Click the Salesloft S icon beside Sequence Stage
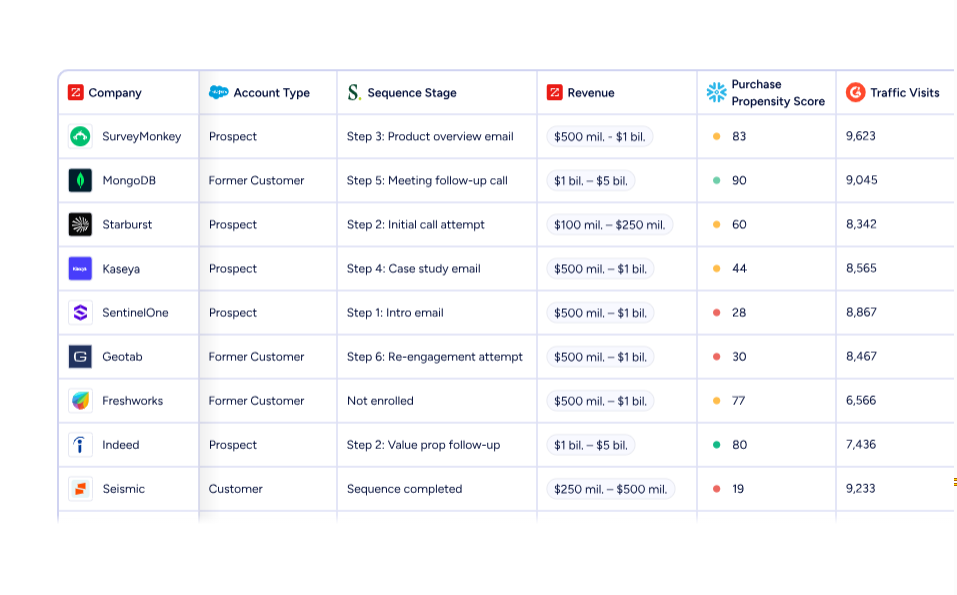Viewport: 957px width, 595px height. (354, 92)
